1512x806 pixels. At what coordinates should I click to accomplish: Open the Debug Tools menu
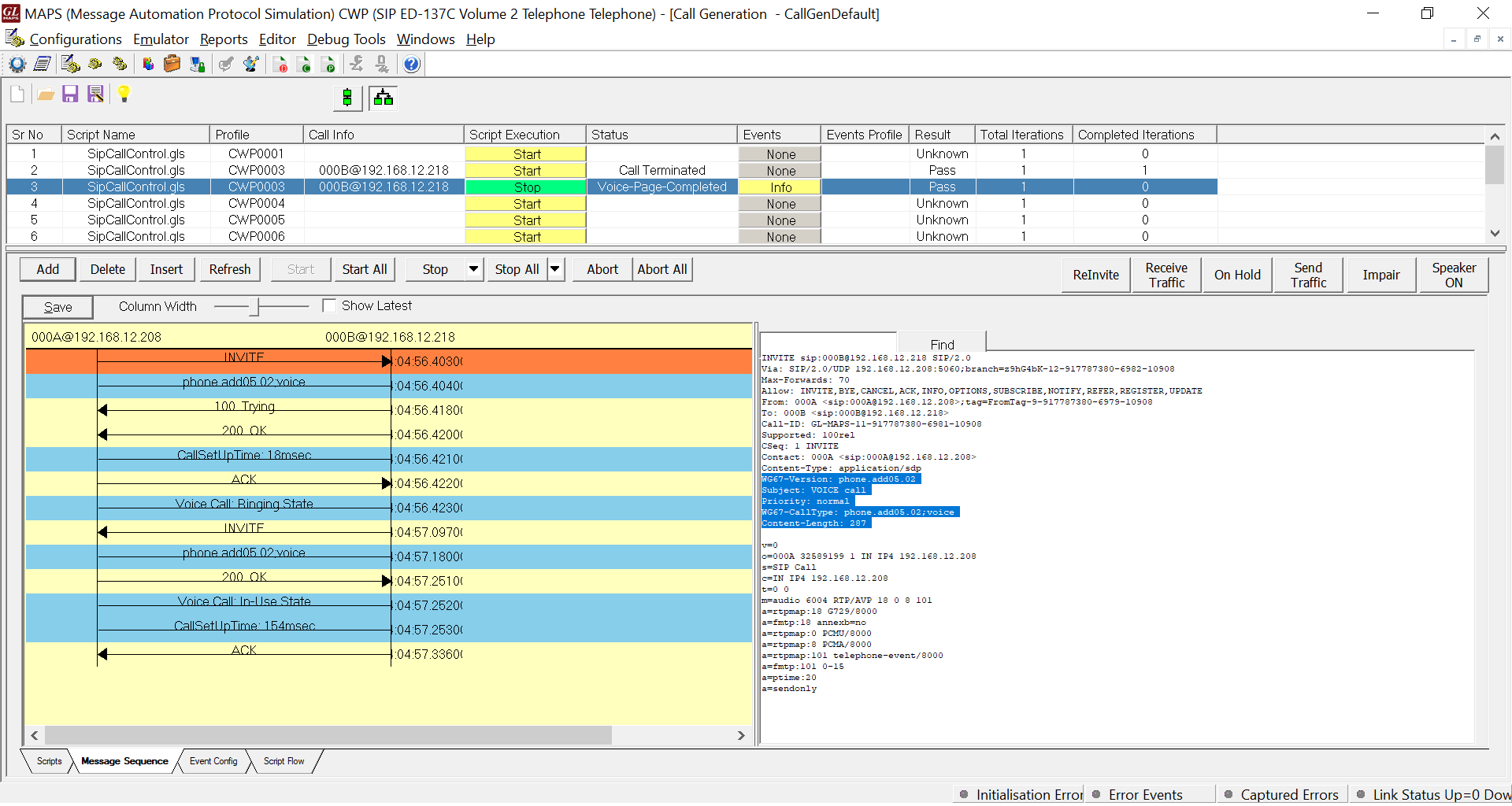click(x=346, y=39)
